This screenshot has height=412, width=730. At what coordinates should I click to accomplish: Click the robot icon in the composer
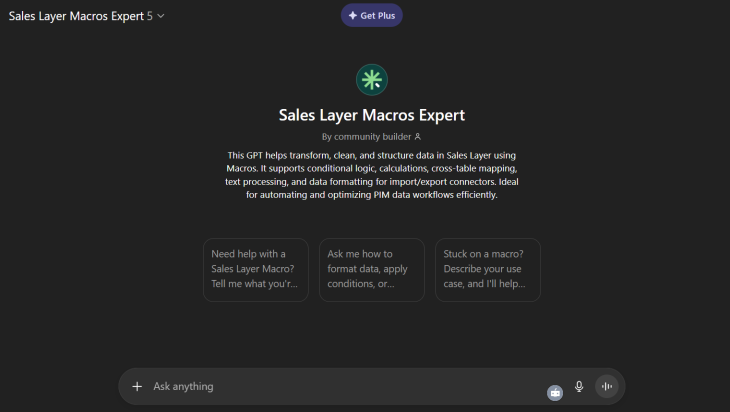click(x=555, y=393)
